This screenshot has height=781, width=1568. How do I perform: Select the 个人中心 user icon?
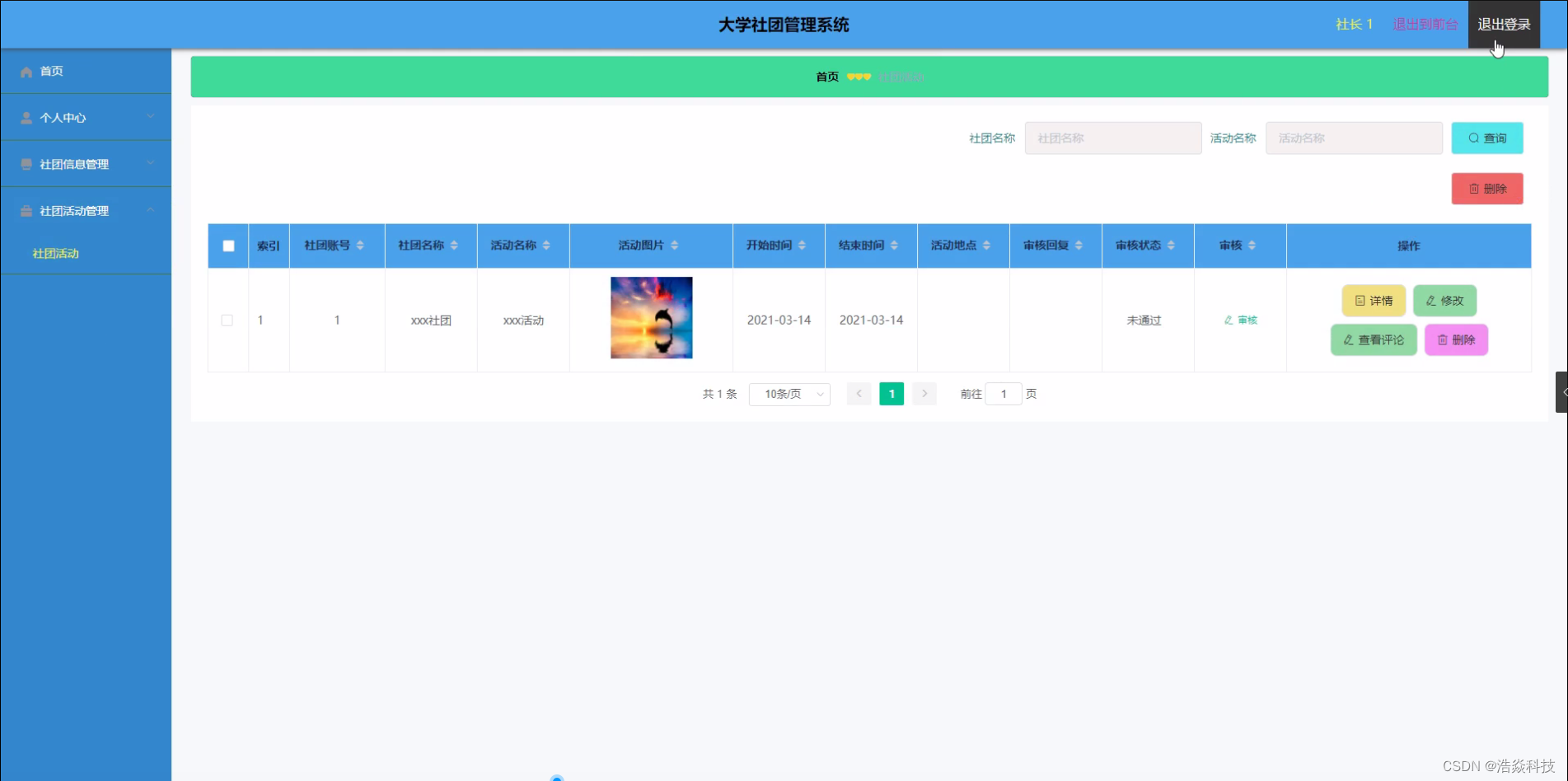coord(26,117)
